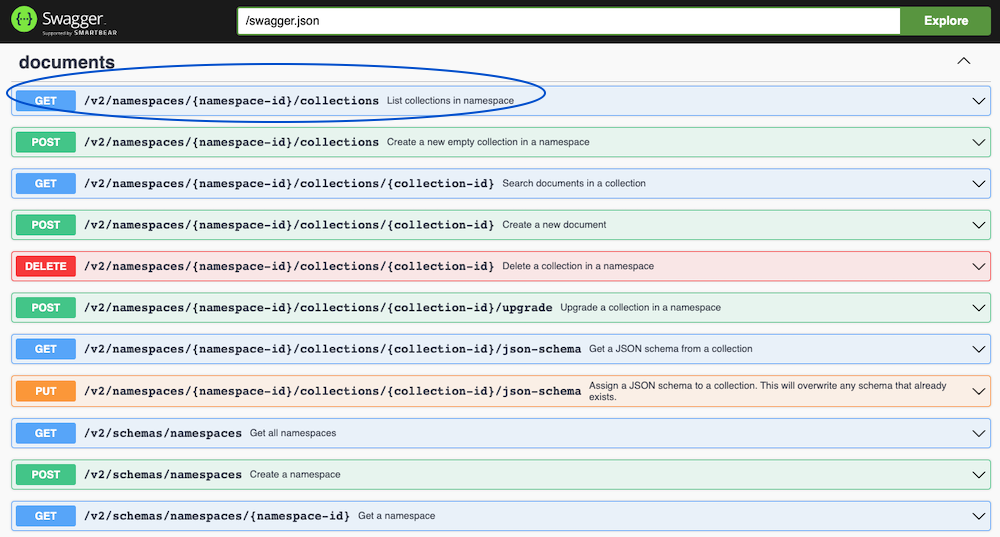This screenshot has width=1000, height=537.
Task: Click GET badge for Get all namespaces
Action: coord(46,434)
